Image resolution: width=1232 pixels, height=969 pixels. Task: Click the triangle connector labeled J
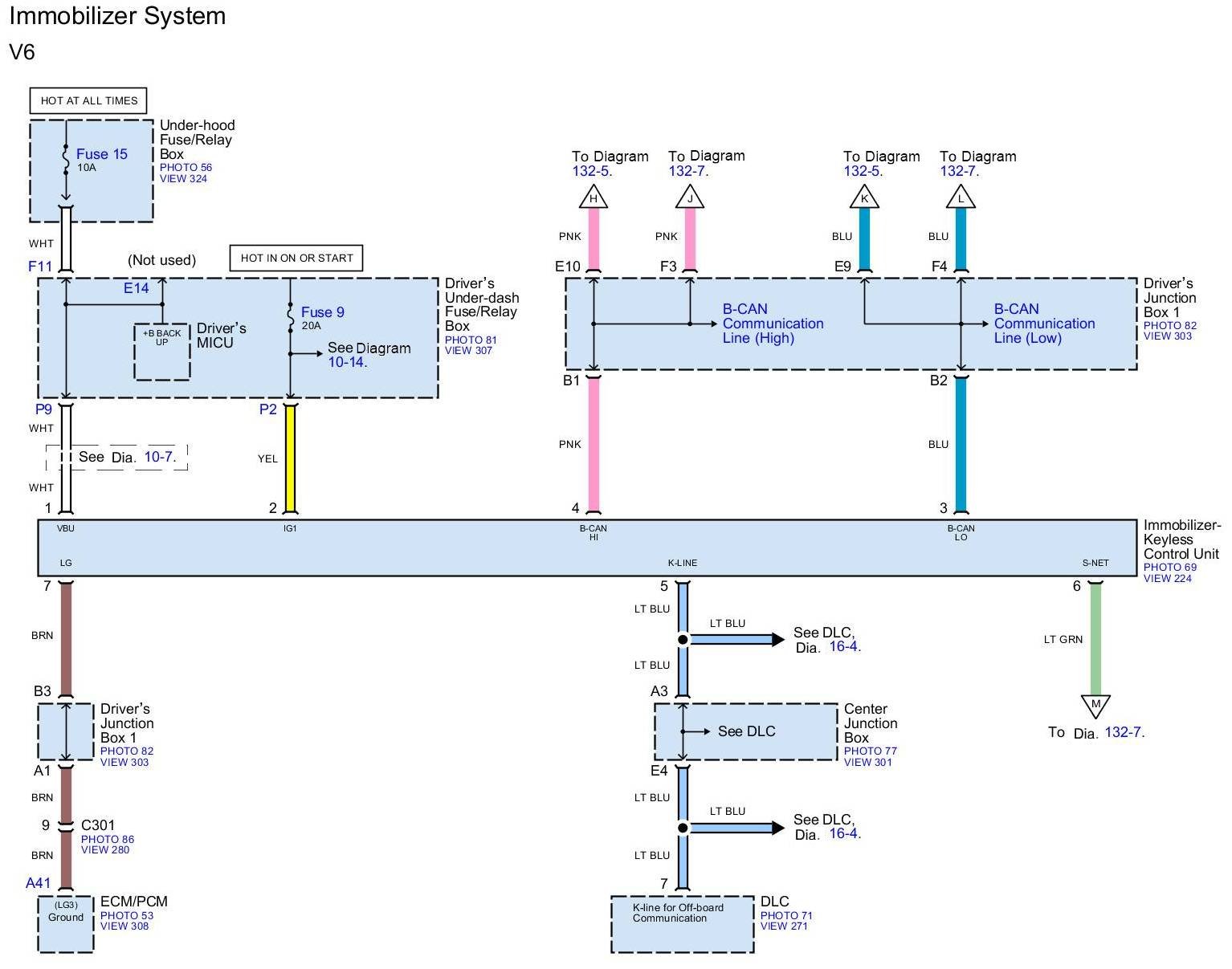(690, 197)
